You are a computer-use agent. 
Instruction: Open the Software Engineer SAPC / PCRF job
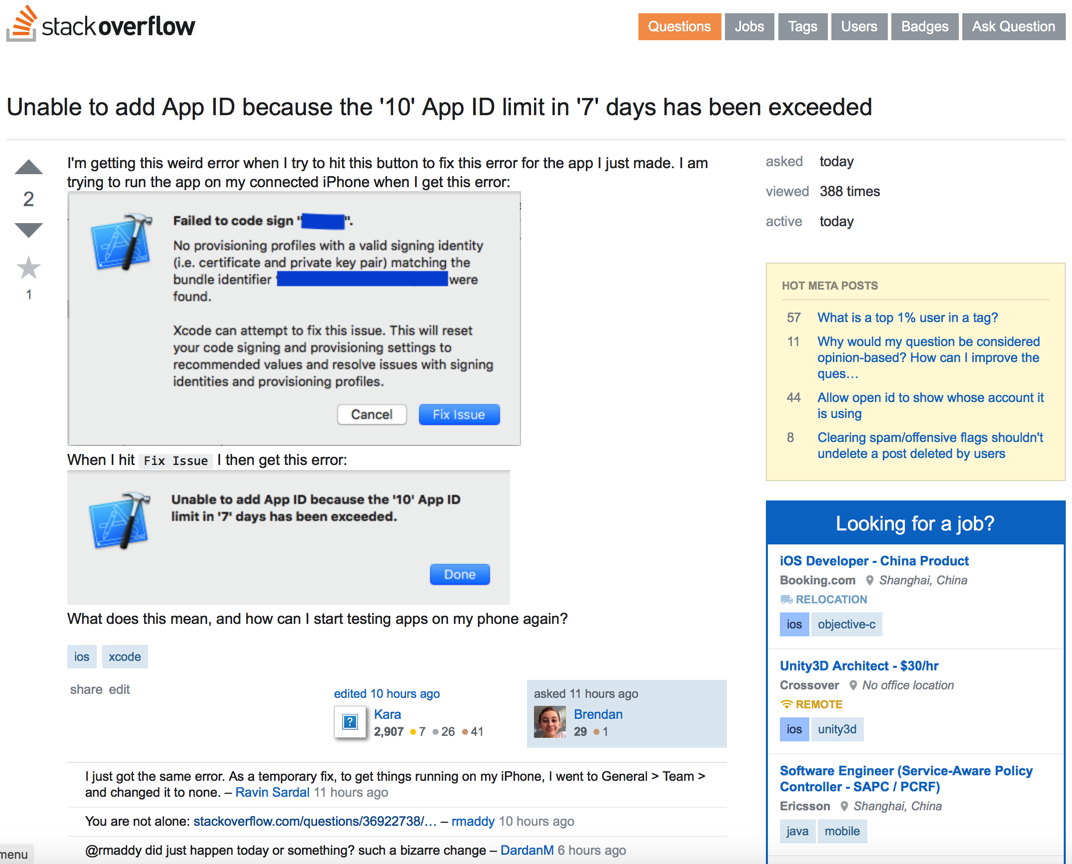pos(906,778)
